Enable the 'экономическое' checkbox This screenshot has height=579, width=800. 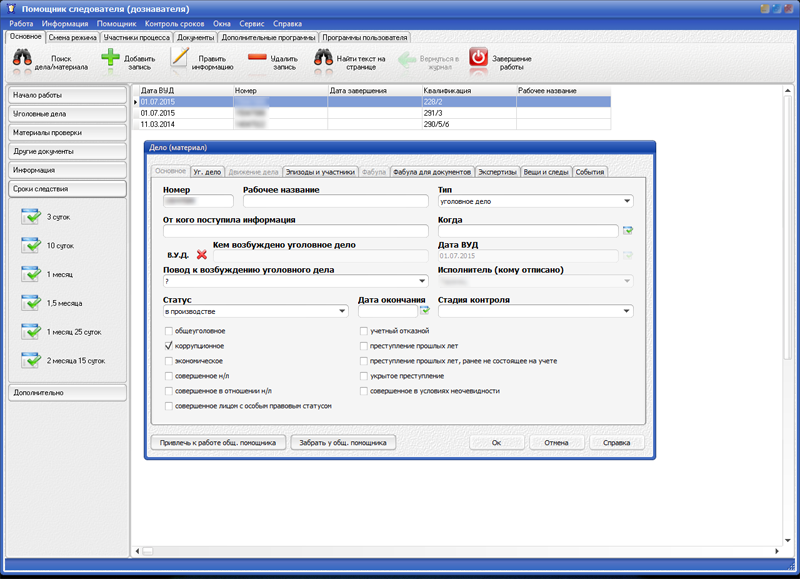pos(168,360)
